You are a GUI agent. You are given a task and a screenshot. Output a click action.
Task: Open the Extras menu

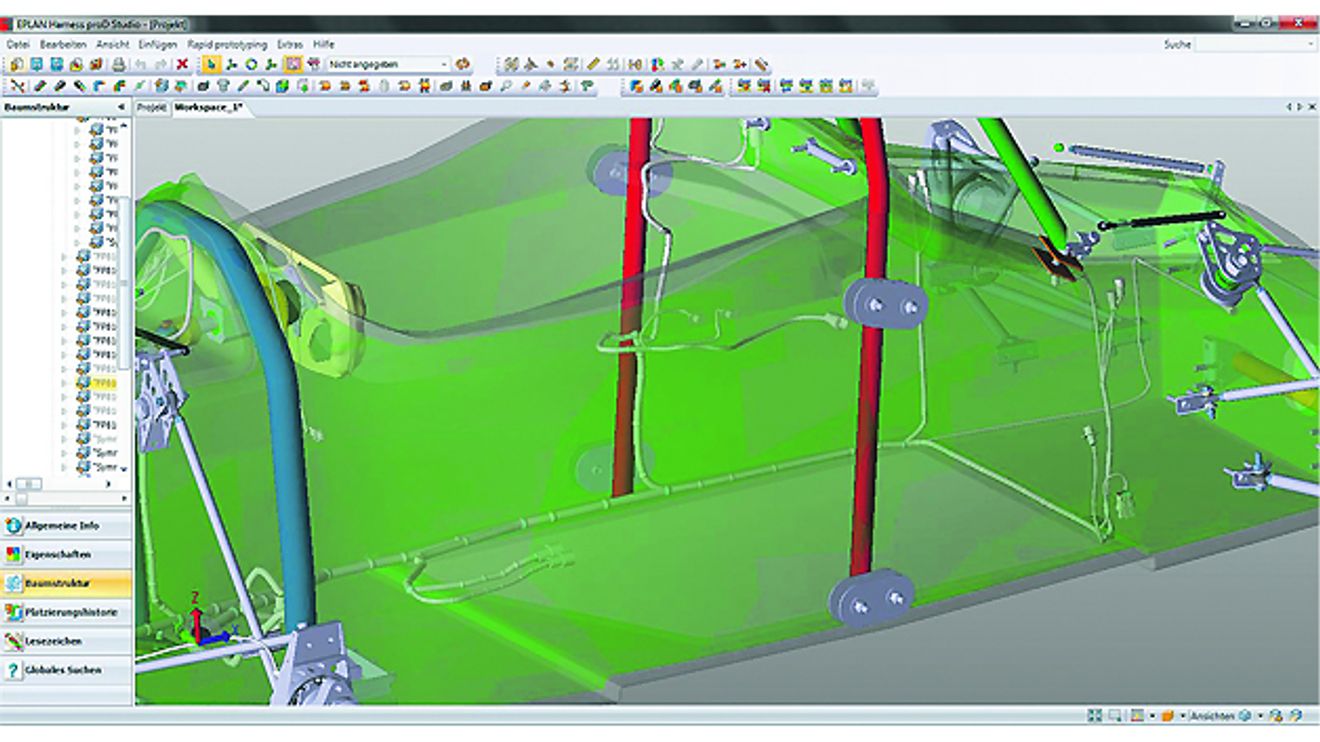(x=290, y=45)
